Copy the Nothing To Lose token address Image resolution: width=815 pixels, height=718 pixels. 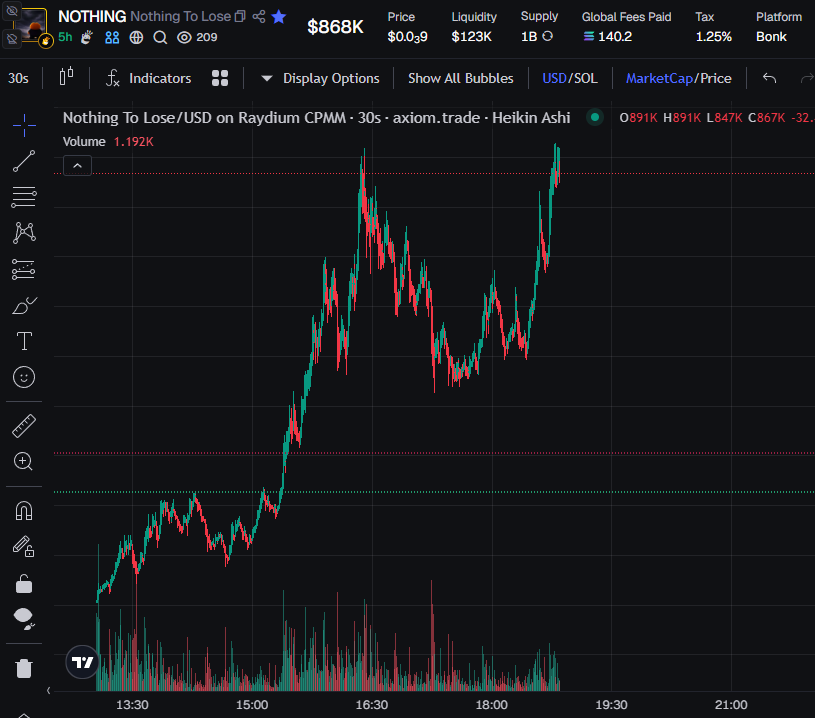(240, 17)
